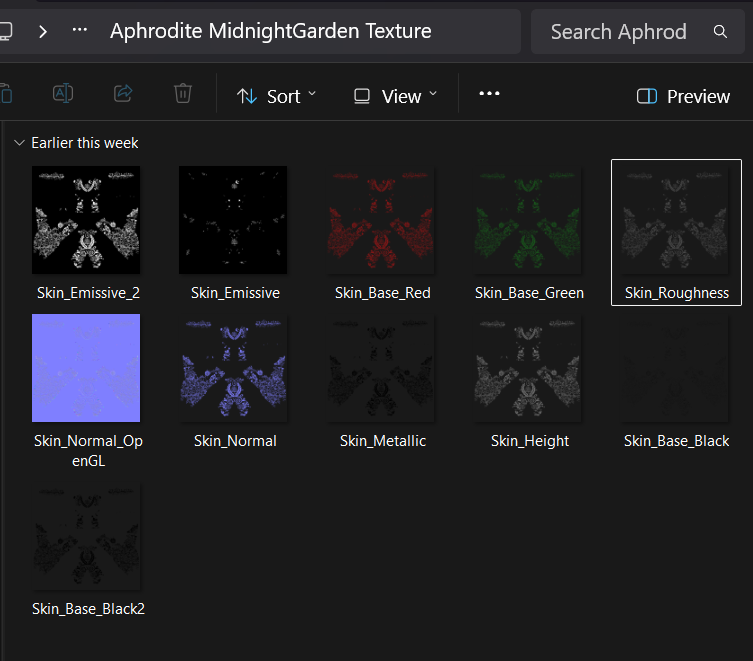Viewport: 753px width, 661px height.
Task: Click the breadcrumb chevron arrow
Action: click(43, 32)
